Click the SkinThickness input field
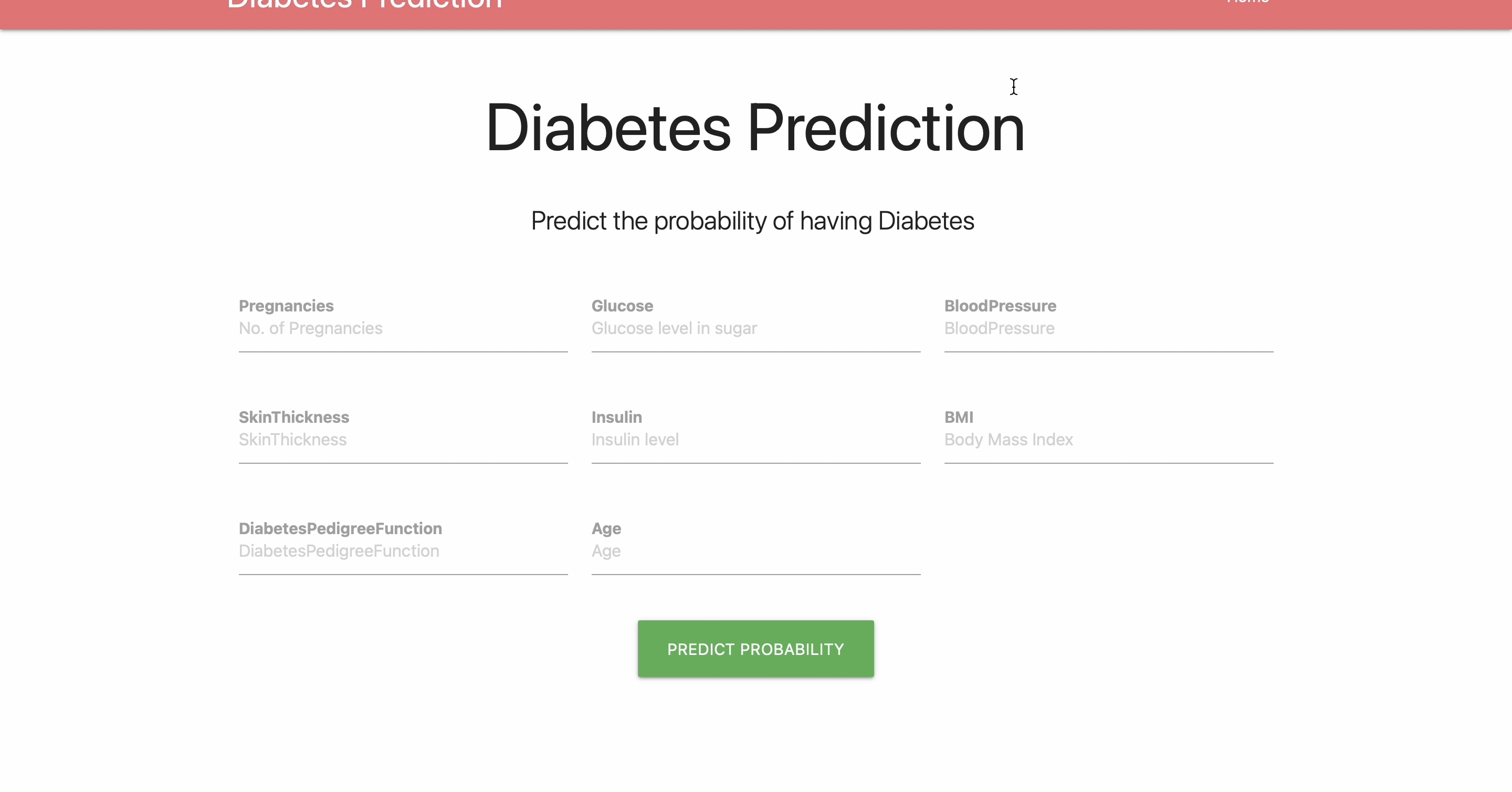Screen dimensions: 1512x792 point(403,446)
